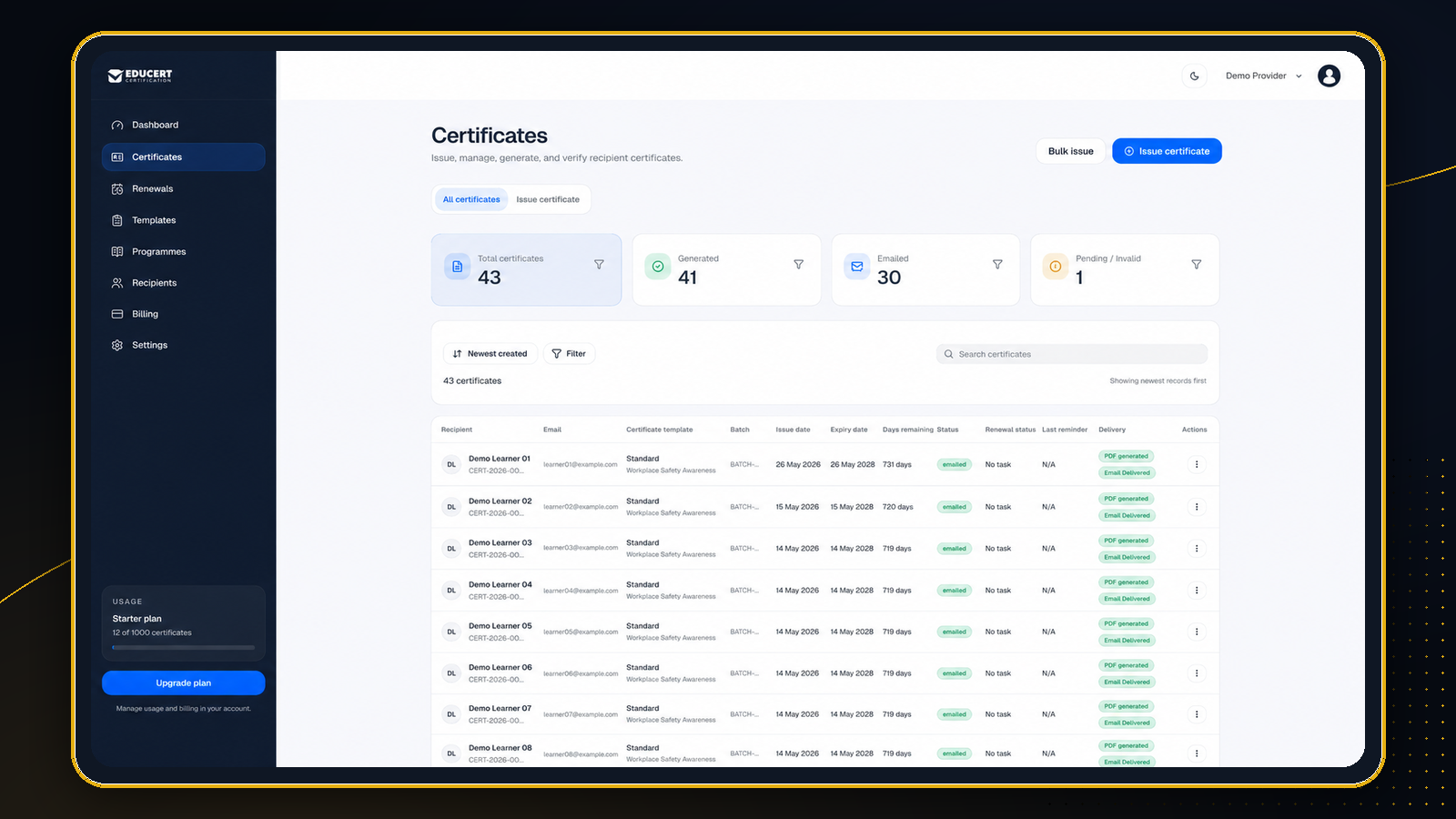Open actions menu for Demo Learner 02

point(1197,507)
